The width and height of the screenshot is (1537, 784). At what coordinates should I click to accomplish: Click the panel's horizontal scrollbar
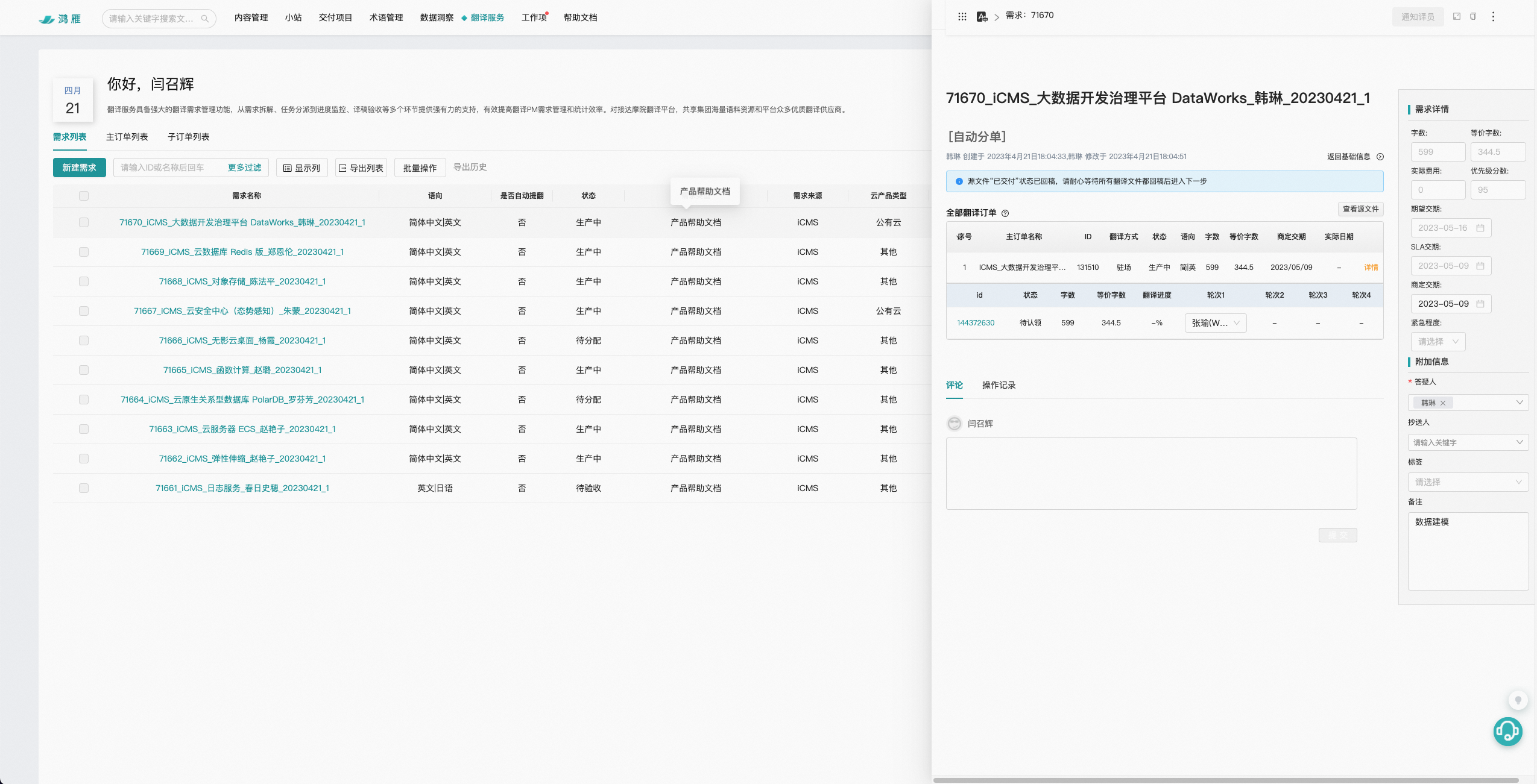[x=1226, y=780]
